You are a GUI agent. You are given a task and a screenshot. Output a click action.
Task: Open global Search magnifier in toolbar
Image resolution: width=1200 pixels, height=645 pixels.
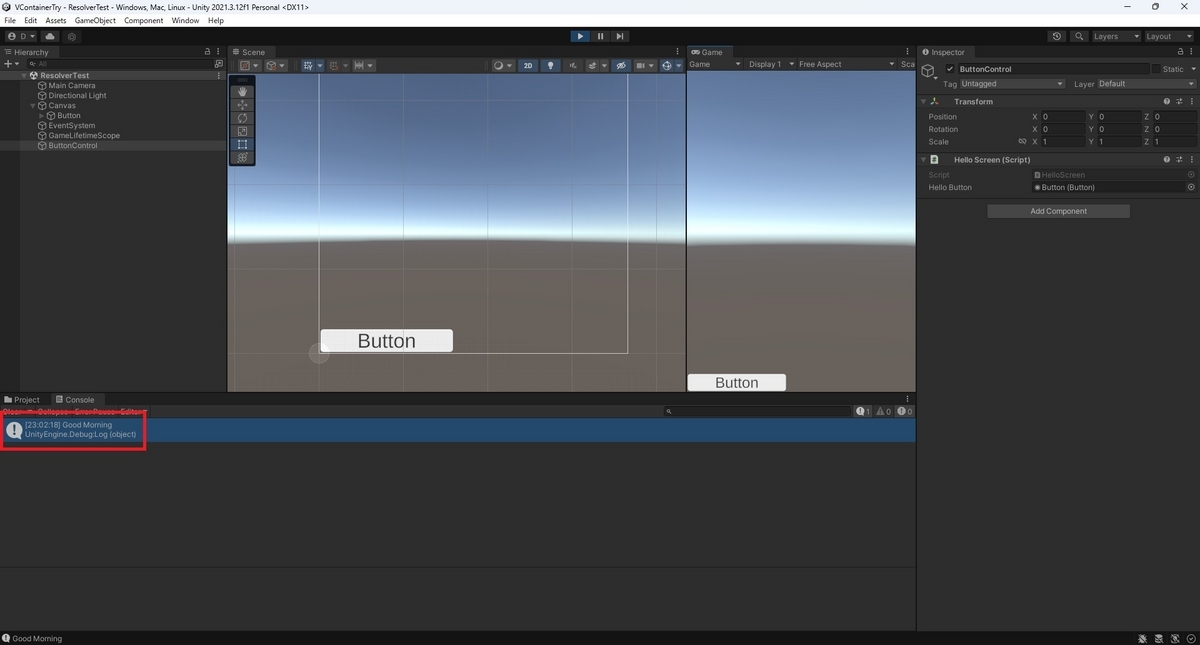point(1079,36)
